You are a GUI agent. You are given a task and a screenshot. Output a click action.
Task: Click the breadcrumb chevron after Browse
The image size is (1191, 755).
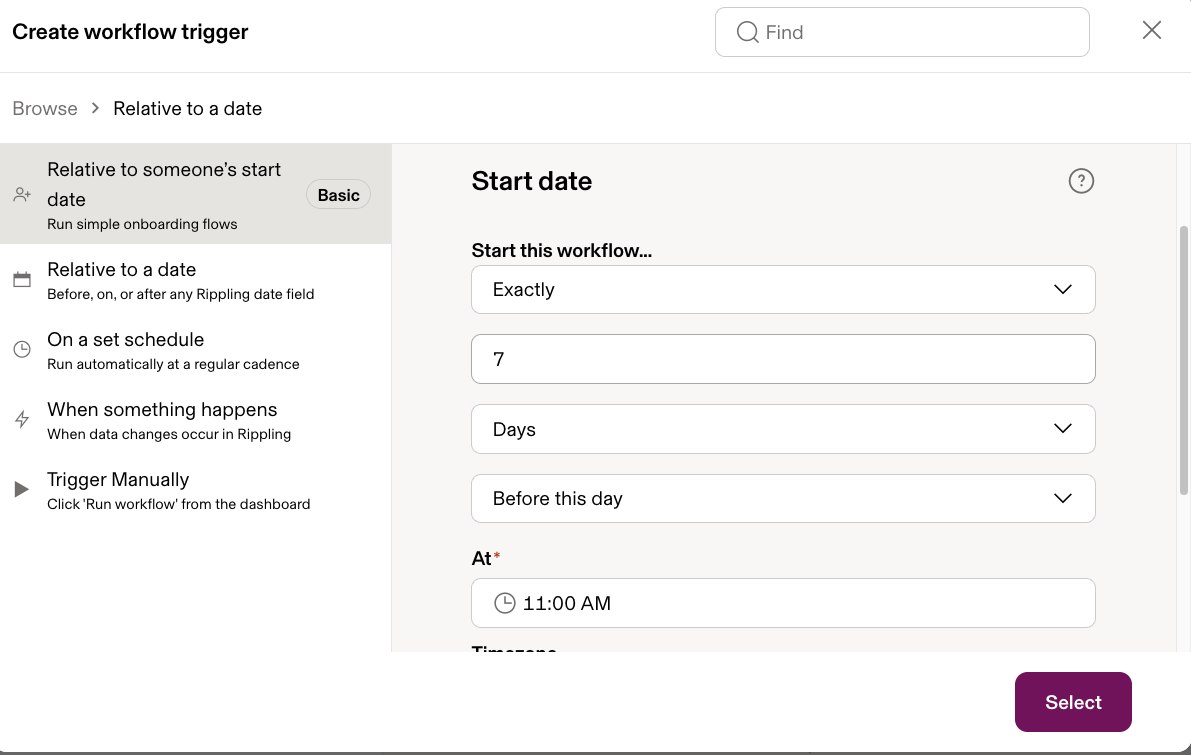click(x=95, y=108)
